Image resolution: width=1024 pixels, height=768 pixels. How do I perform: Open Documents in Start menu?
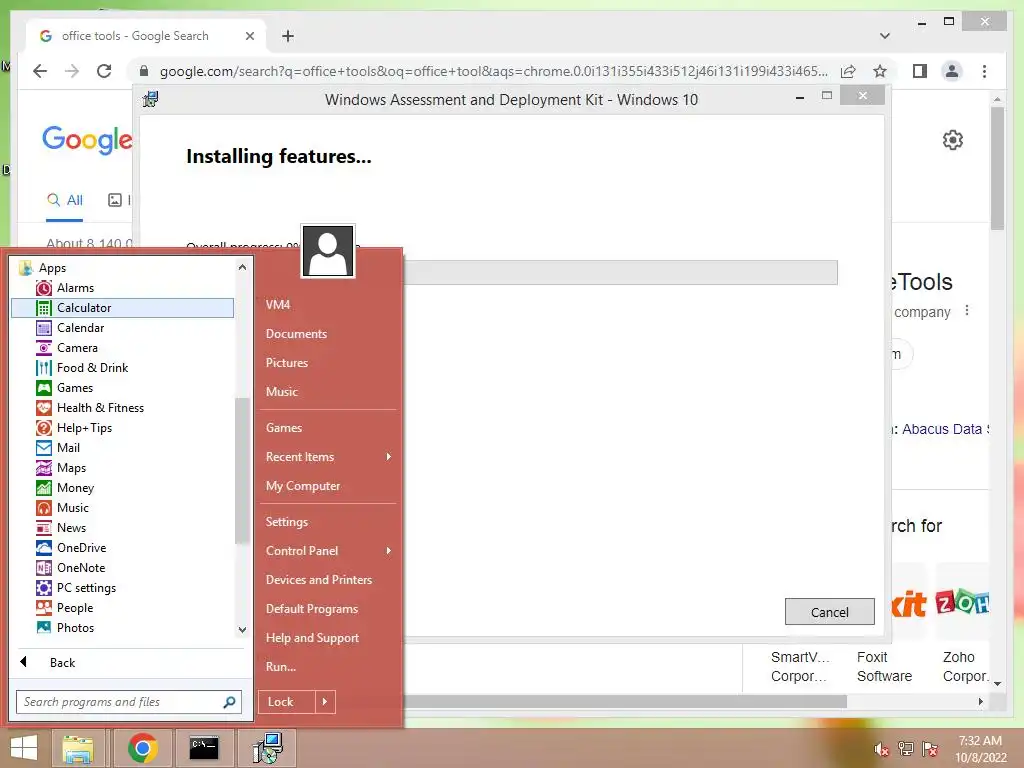(296, 334)
